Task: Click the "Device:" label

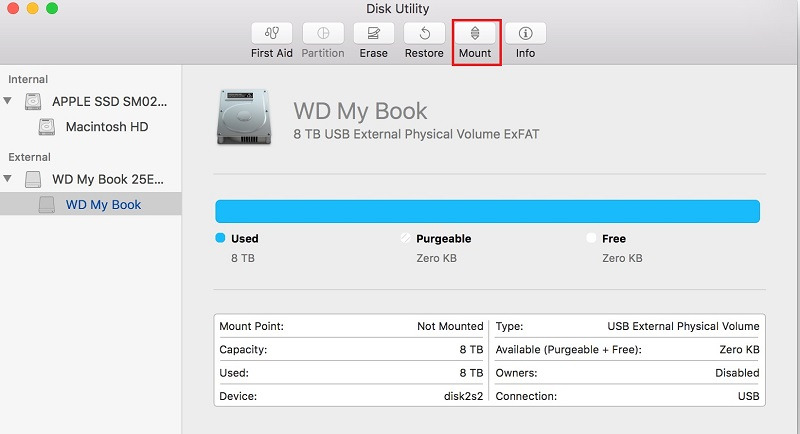Action: tap(238, 396)
